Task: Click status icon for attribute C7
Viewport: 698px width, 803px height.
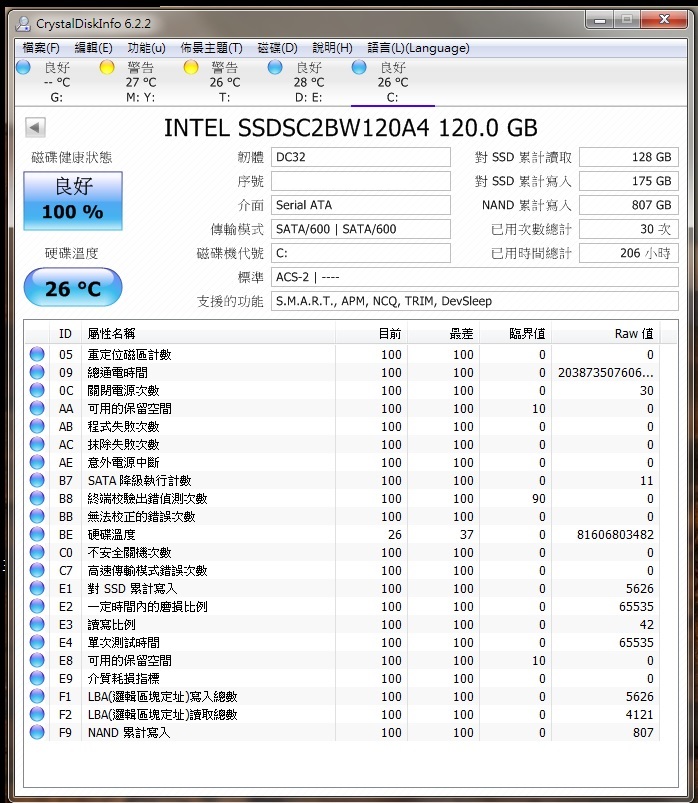Action: tap(37, 570)
